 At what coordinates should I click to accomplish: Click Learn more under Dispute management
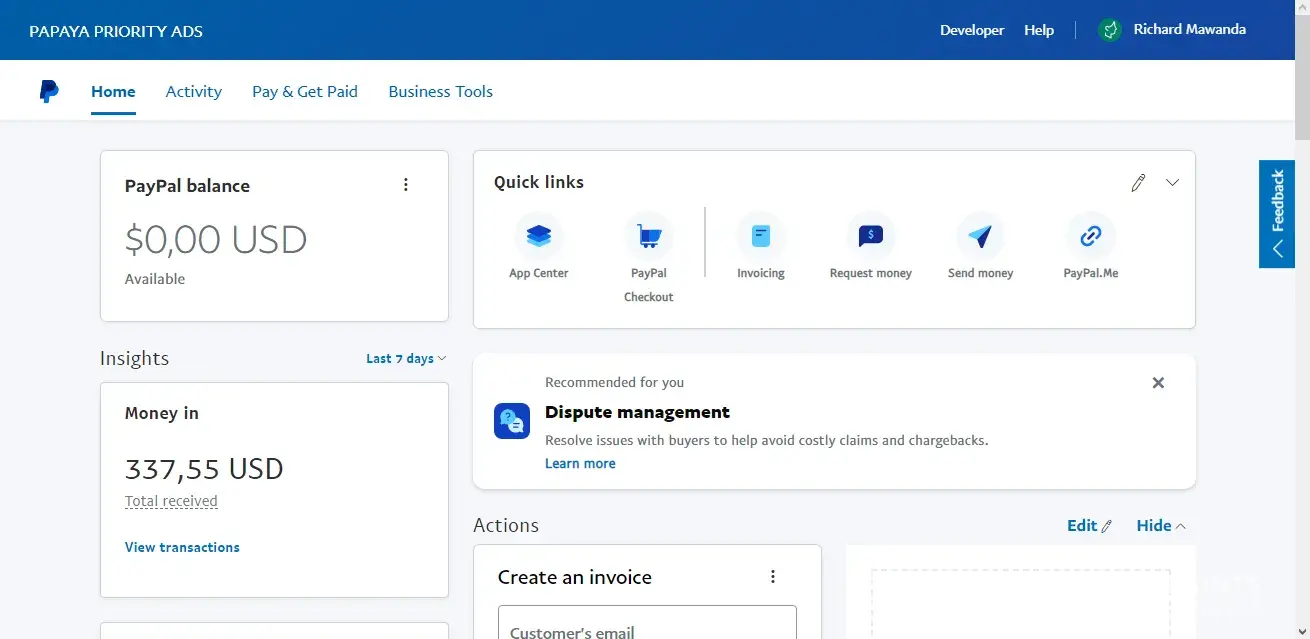tap(580, 464)
